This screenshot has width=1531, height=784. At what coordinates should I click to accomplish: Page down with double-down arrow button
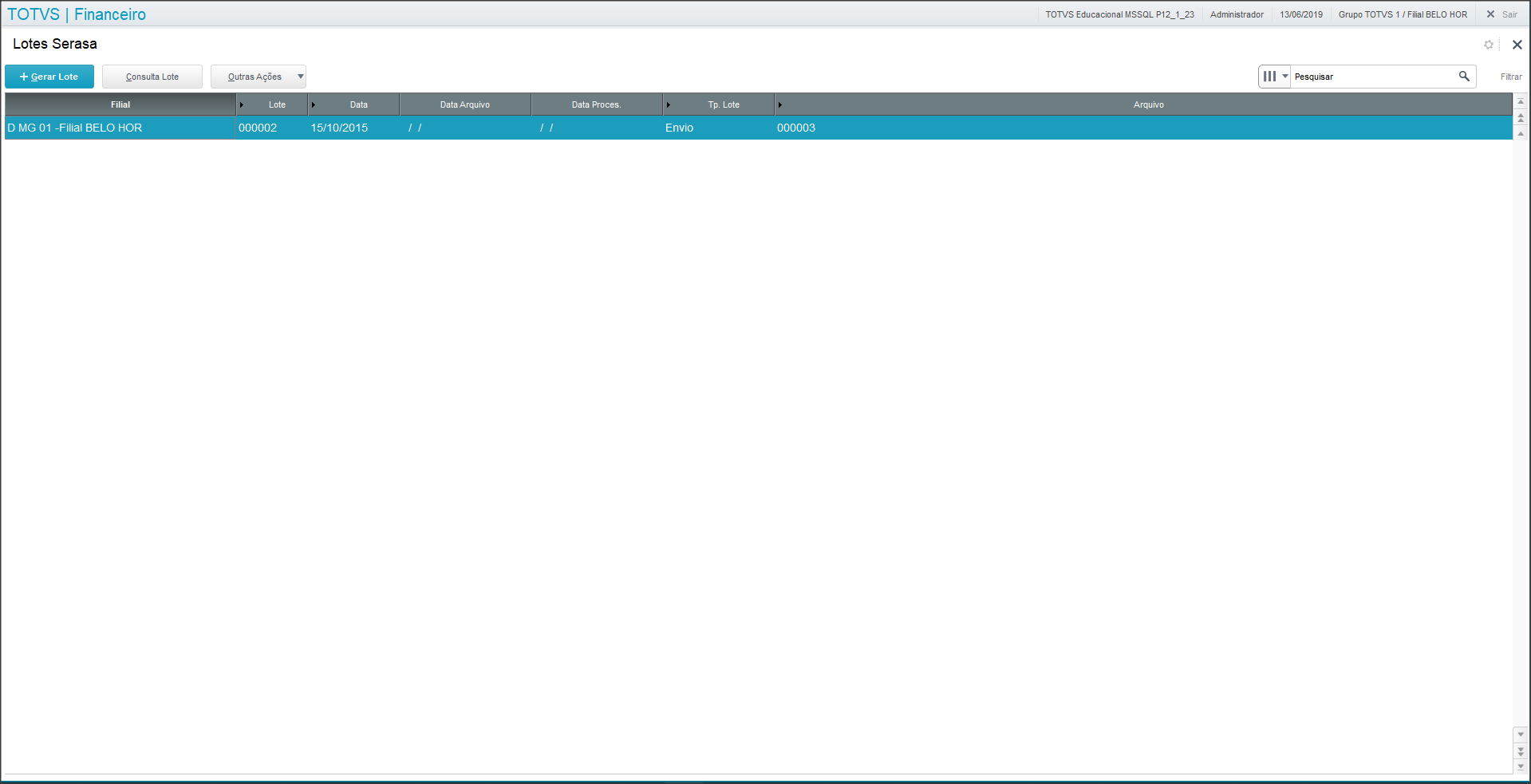[x=1521, y=751]
